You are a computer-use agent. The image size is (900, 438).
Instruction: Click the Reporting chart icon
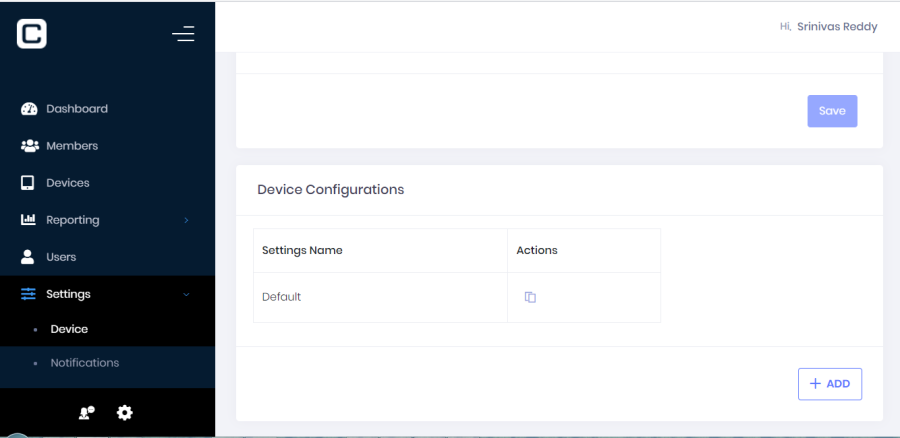[x=29, y=220]
